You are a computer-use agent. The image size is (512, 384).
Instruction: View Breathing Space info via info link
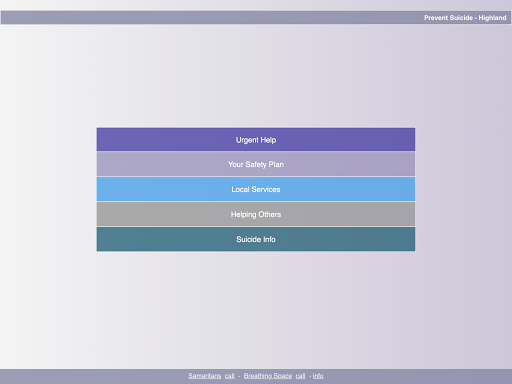coord(318,376)
